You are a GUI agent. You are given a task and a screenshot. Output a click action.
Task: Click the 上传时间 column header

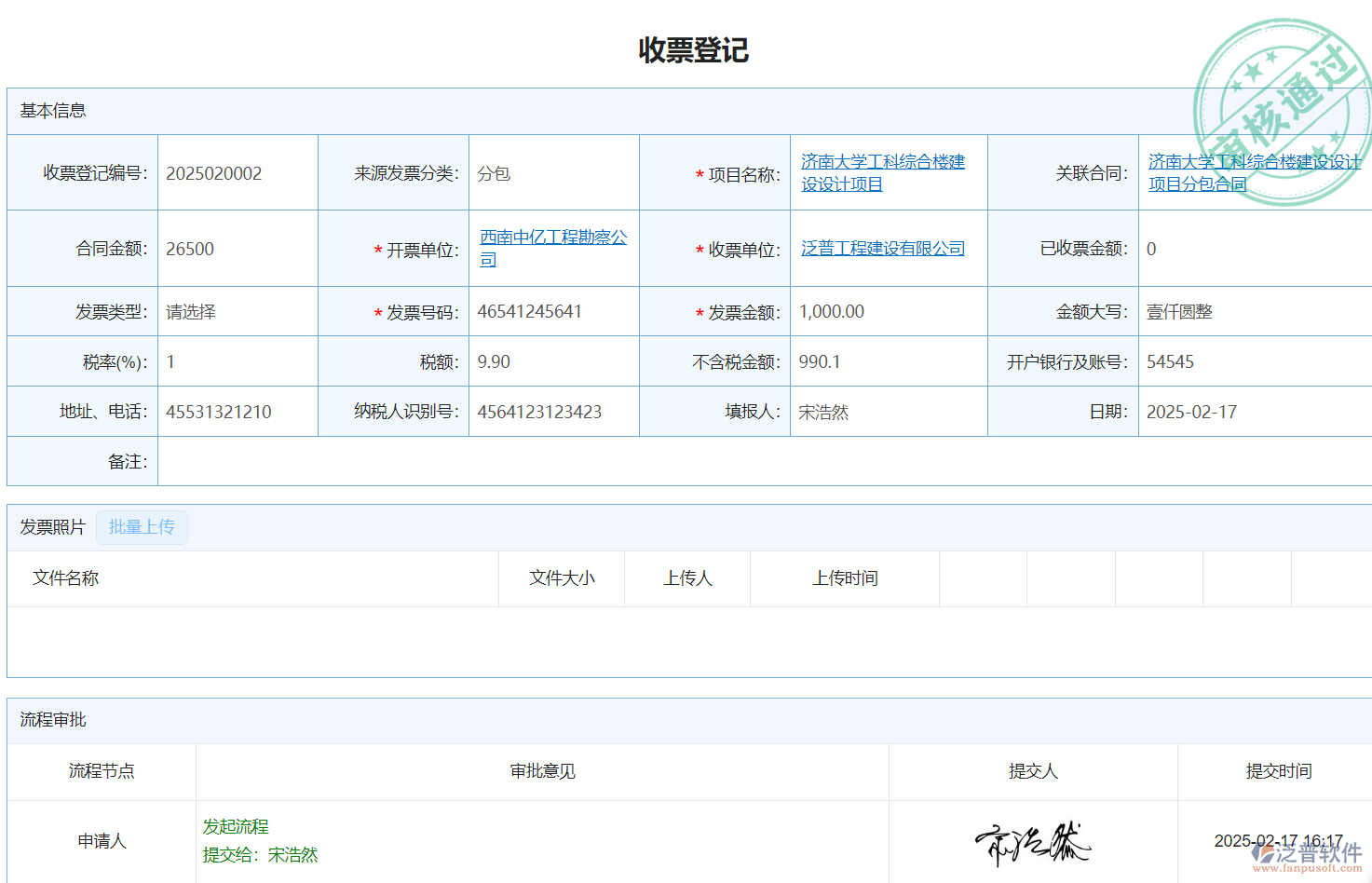(x=845, y=578)
